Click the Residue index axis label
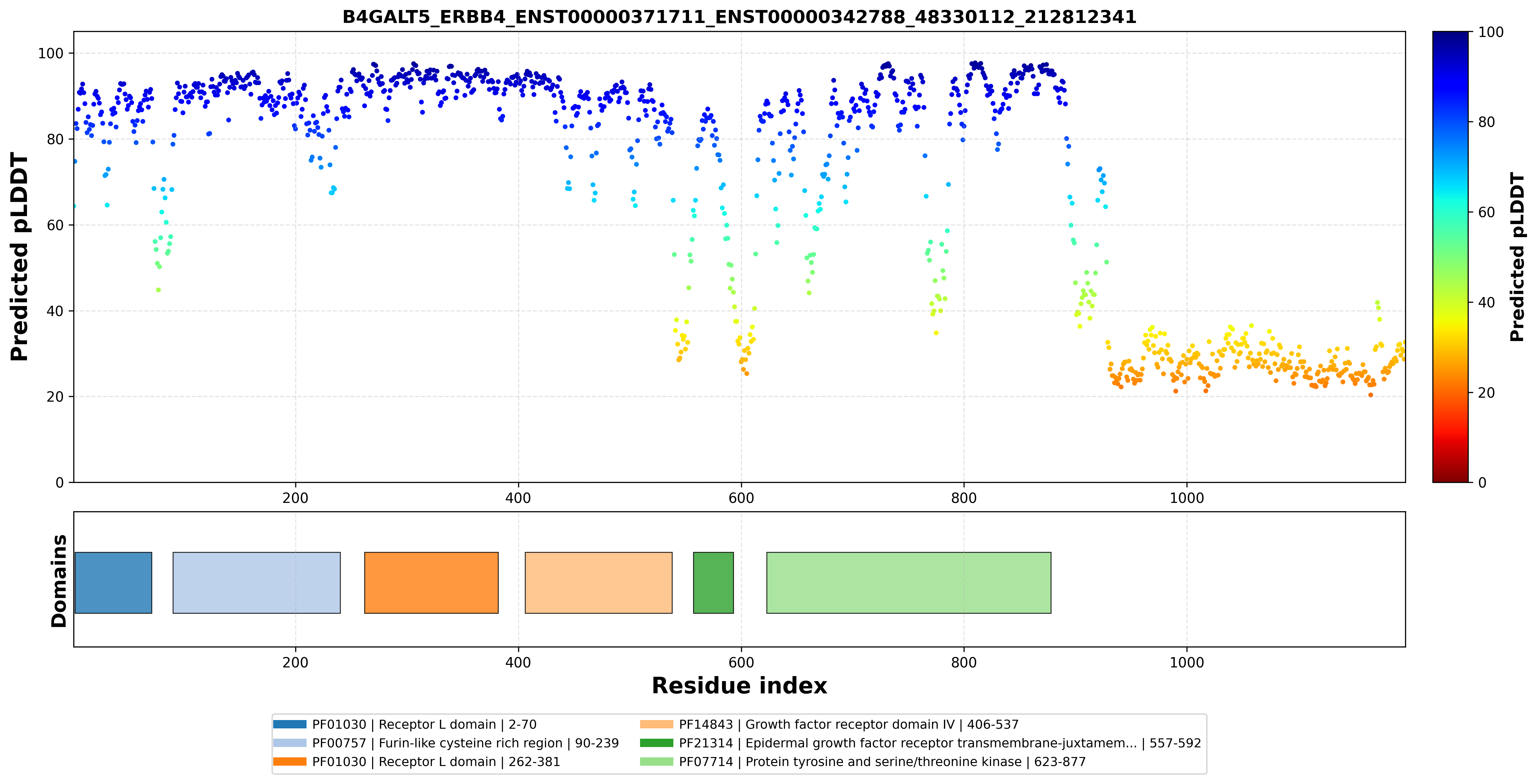The image size is (1537, 784). [739, 686]
